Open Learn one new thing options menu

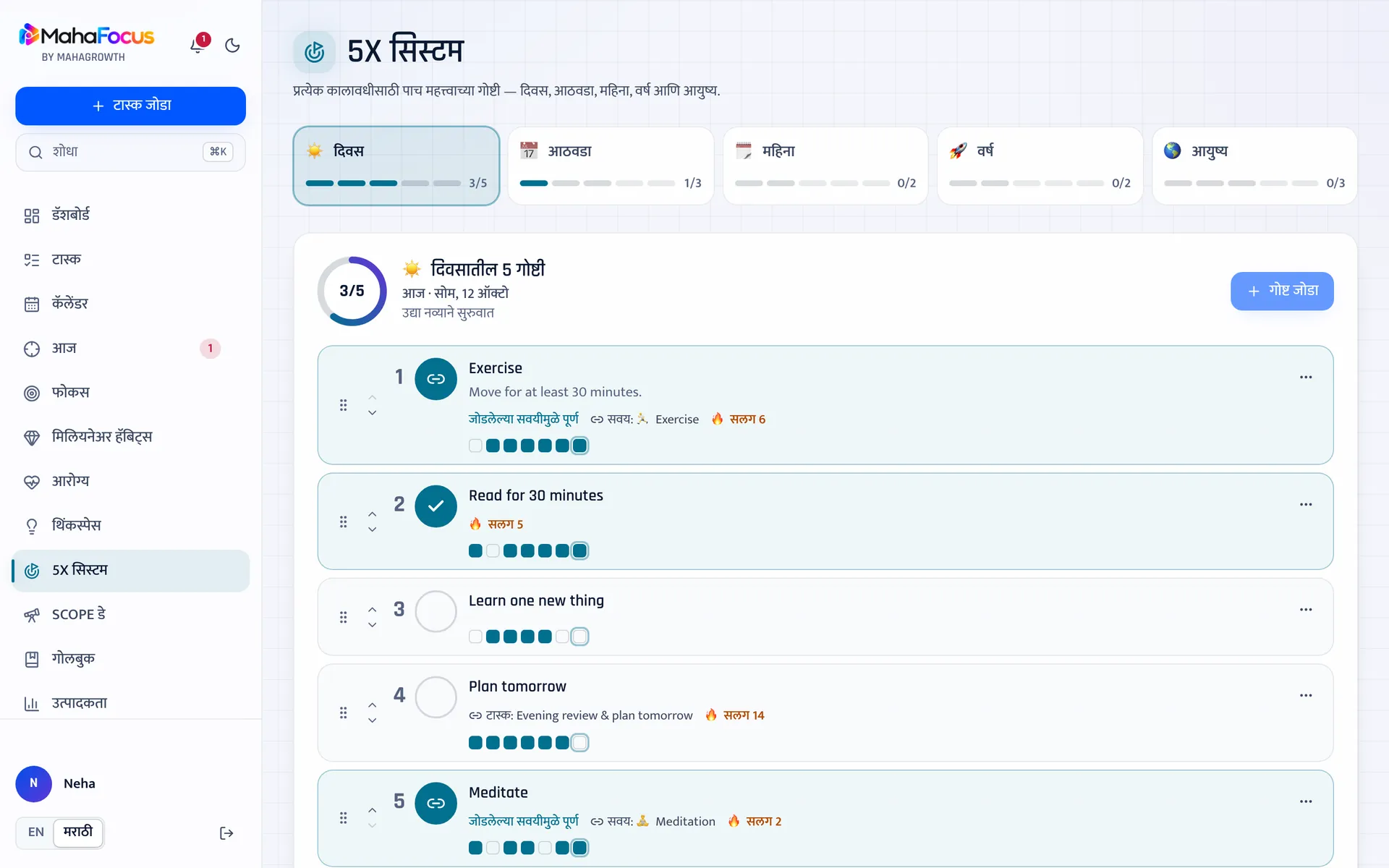(1306, 609)
